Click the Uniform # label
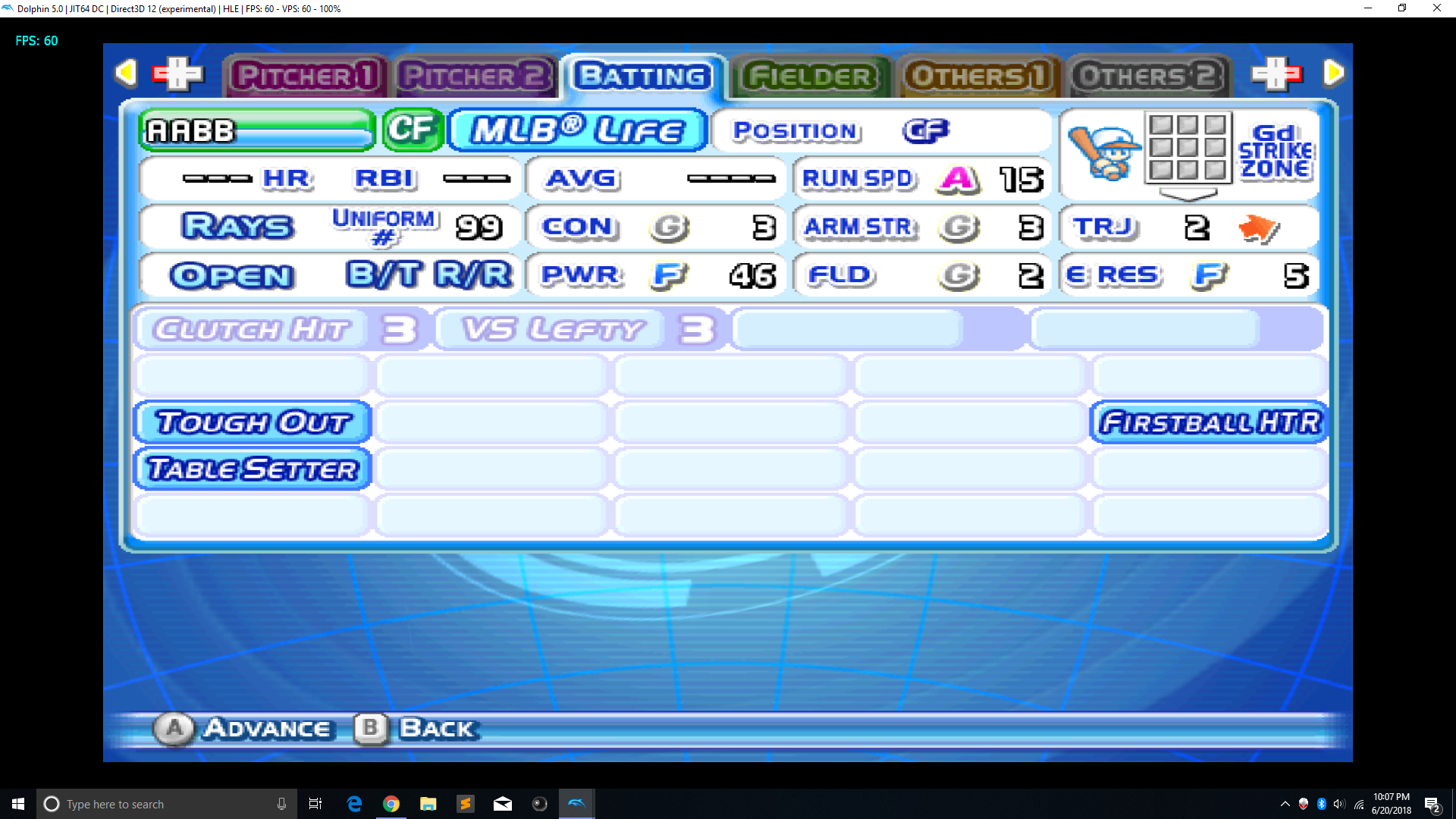The width and height of the screenshot is (1456, 819). pos(385,227)
